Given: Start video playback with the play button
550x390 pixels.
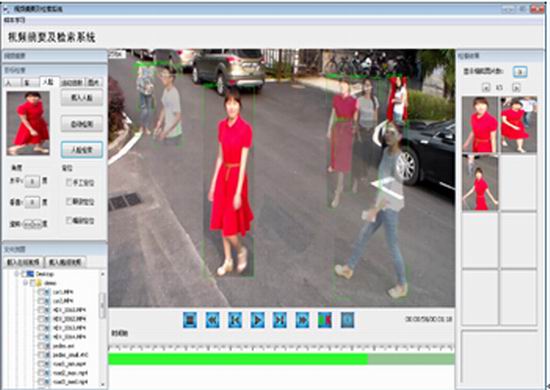Looking at the screenshot, I should coord(257,320).
